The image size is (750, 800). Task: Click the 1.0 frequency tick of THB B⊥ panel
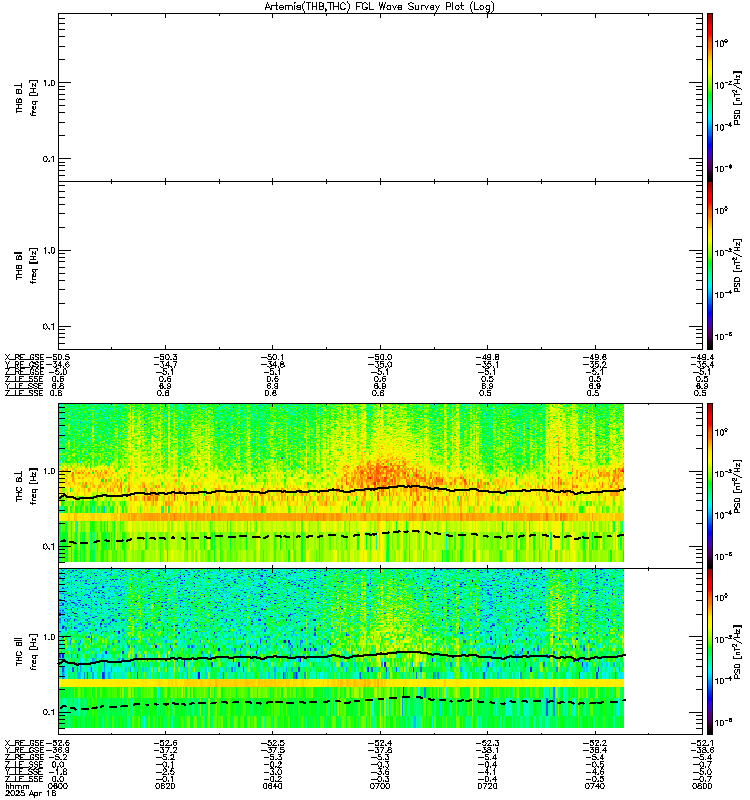(49, 83)
